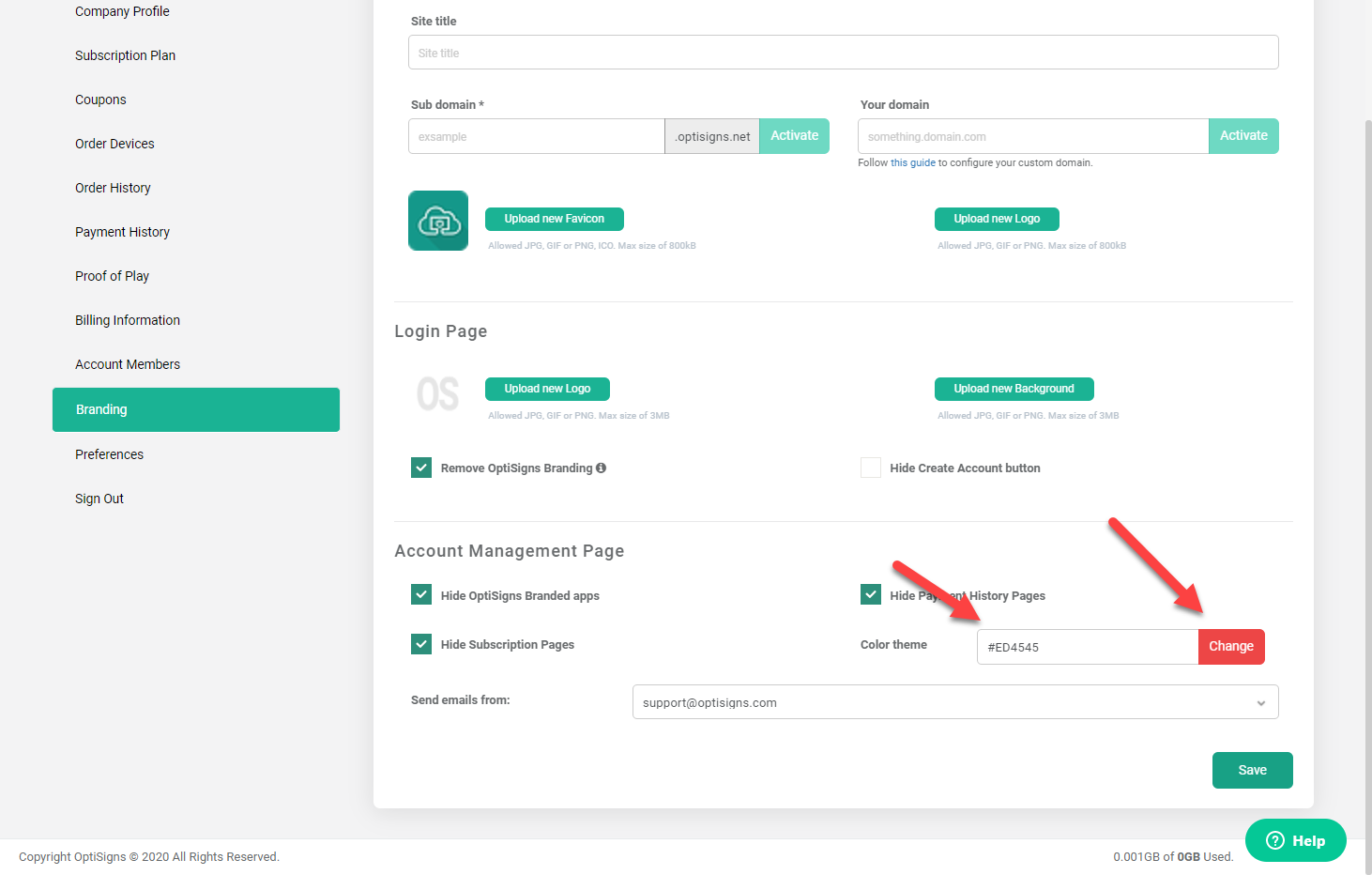The image size is (1372, 875).
Task: Expand the email sender chevron arrow
Action: tap(1260, 701)
